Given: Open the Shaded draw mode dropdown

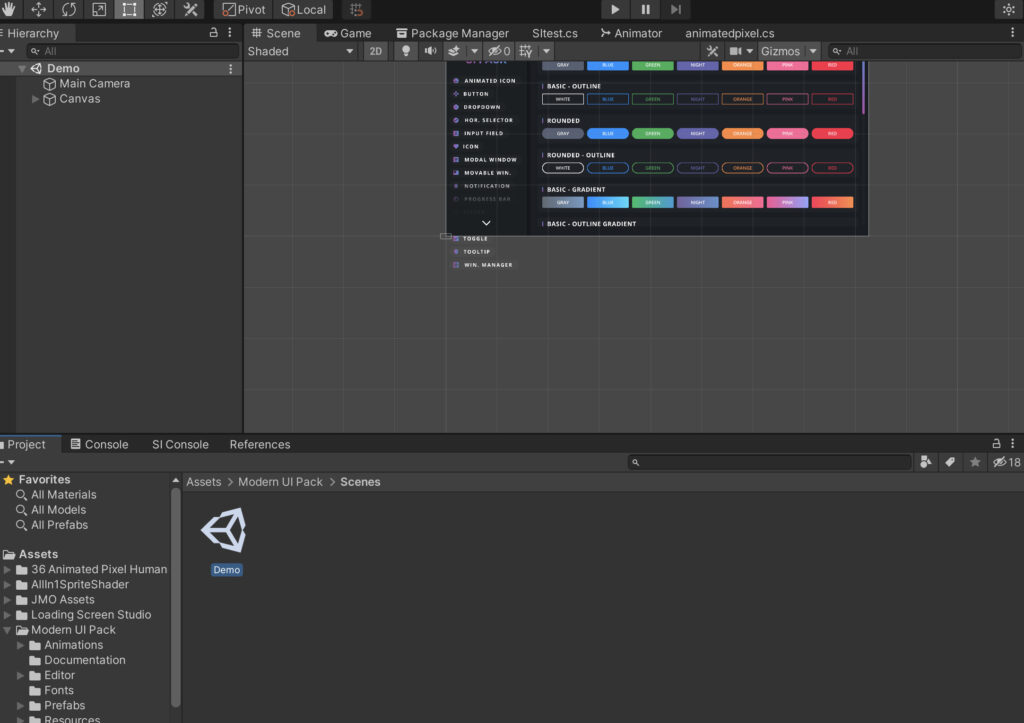Looking at the screenshot, I should (300, 50).
